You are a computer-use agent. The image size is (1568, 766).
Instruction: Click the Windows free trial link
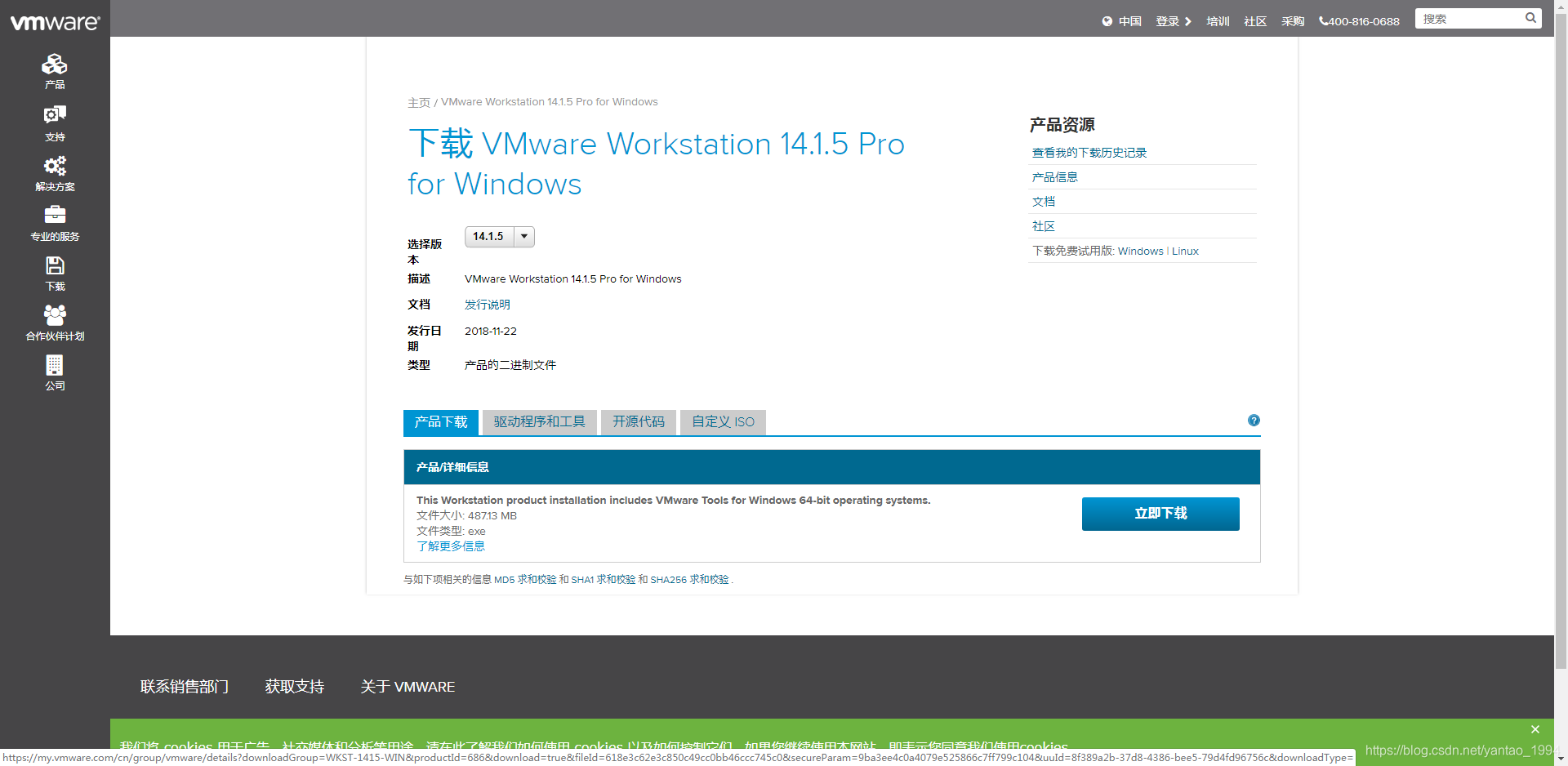pyautogui.click(x=1140, y=251)
